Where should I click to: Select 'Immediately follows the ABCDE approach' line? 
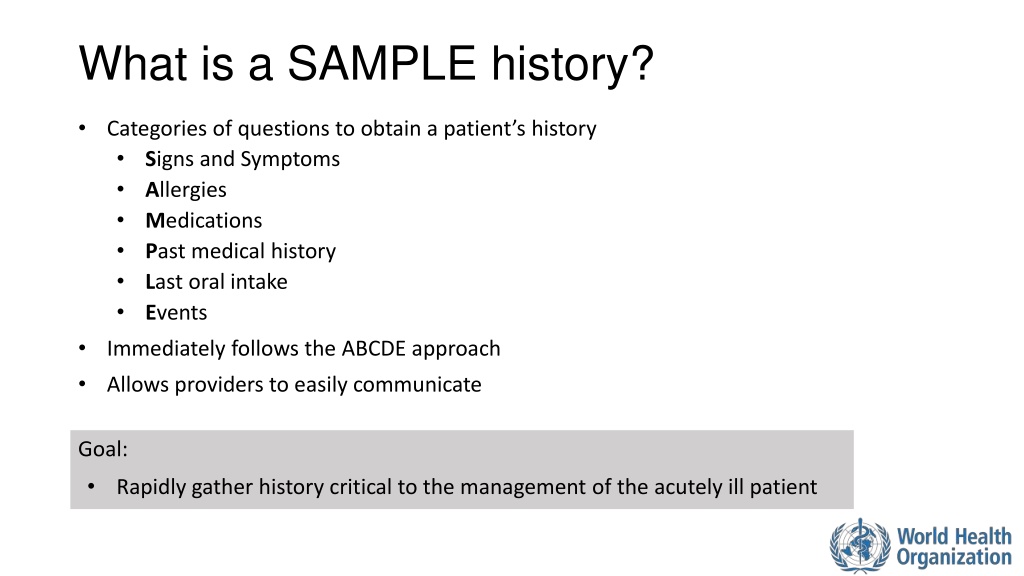(304, 349)
